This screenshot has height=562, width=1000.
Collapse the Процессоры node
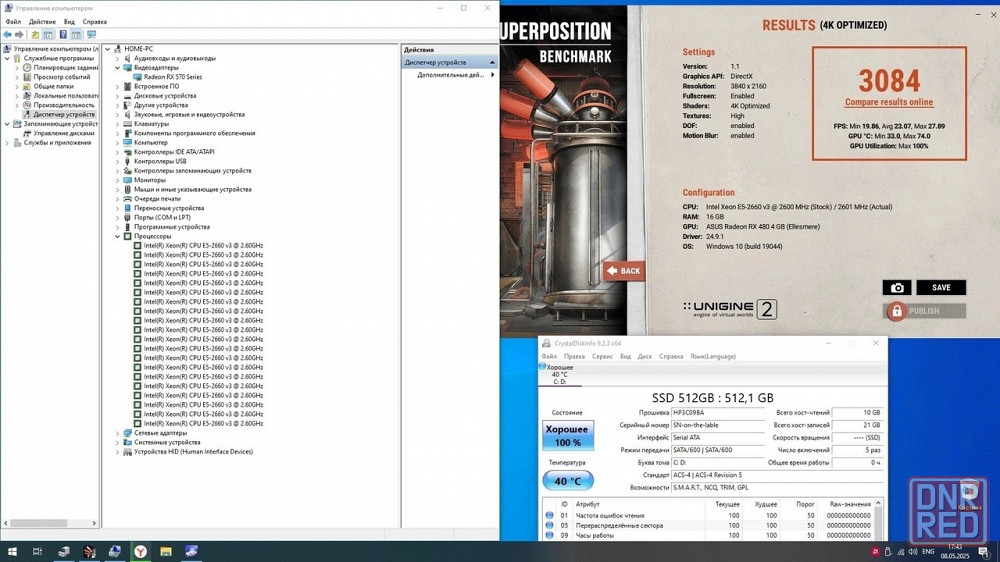117,236
